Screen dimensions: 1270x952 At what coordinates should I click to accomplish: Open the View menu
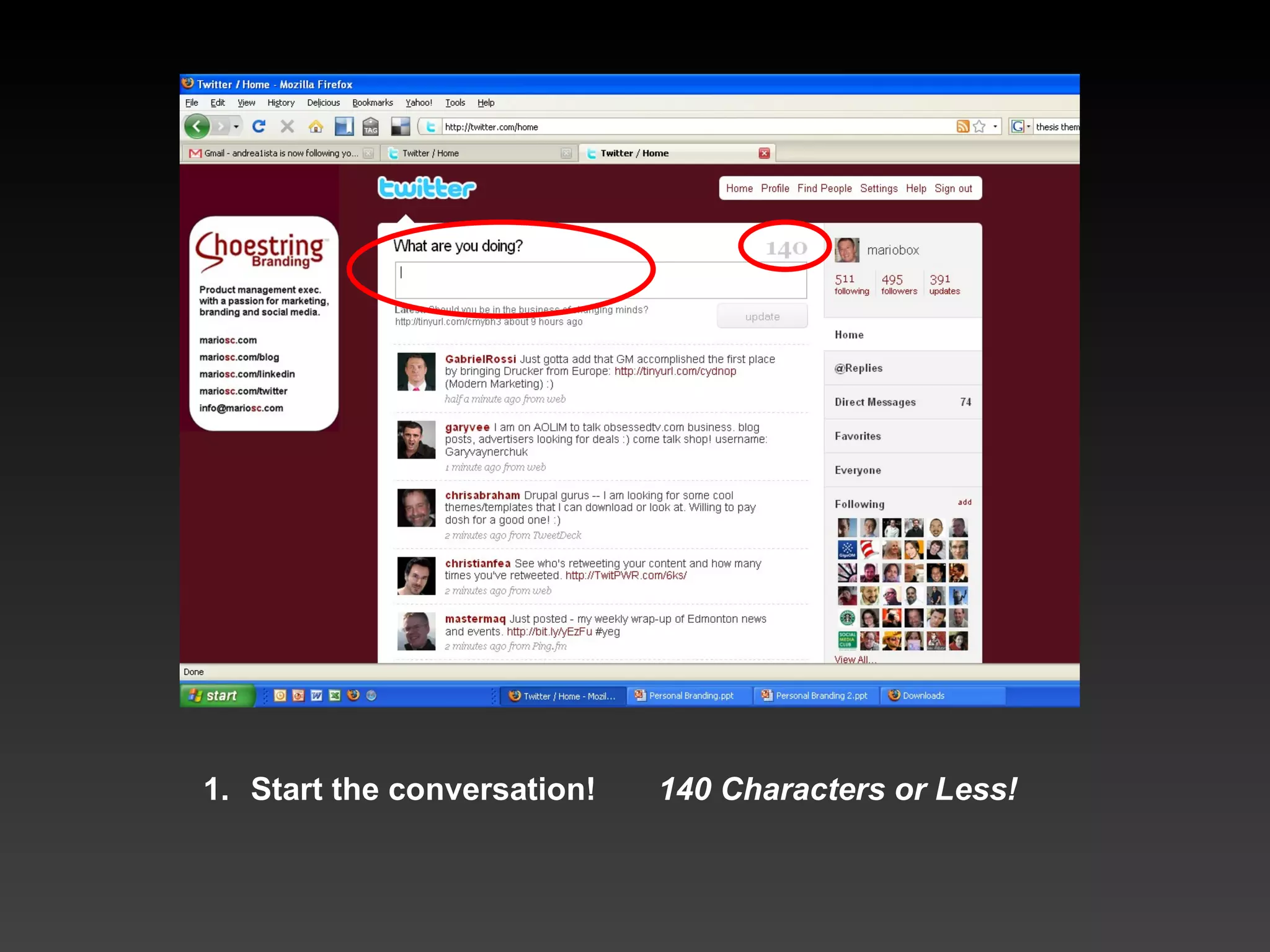[246, 103]
